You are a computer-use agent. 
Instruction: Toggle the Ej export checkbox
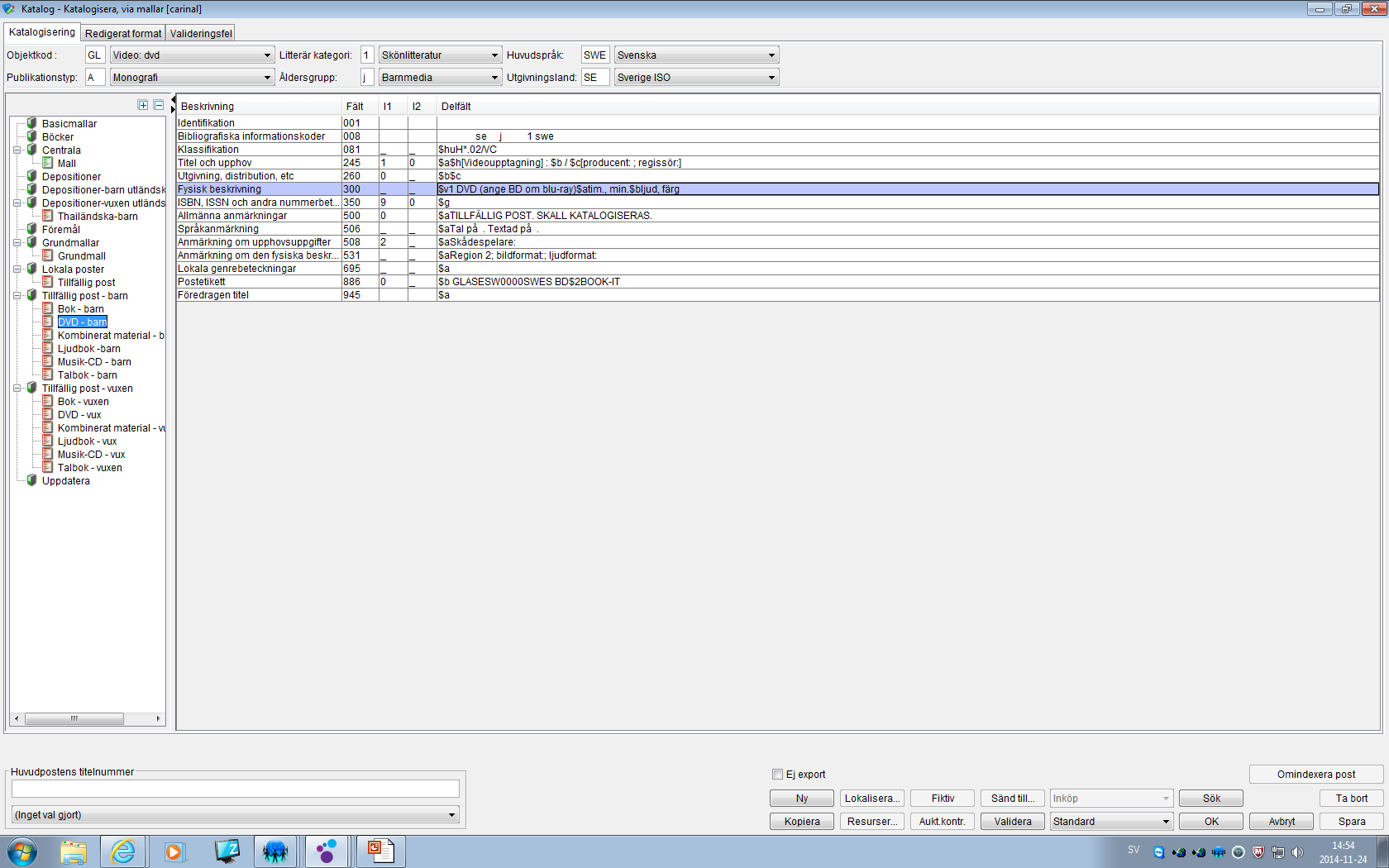pyautogui.click(x=777, y=775)
